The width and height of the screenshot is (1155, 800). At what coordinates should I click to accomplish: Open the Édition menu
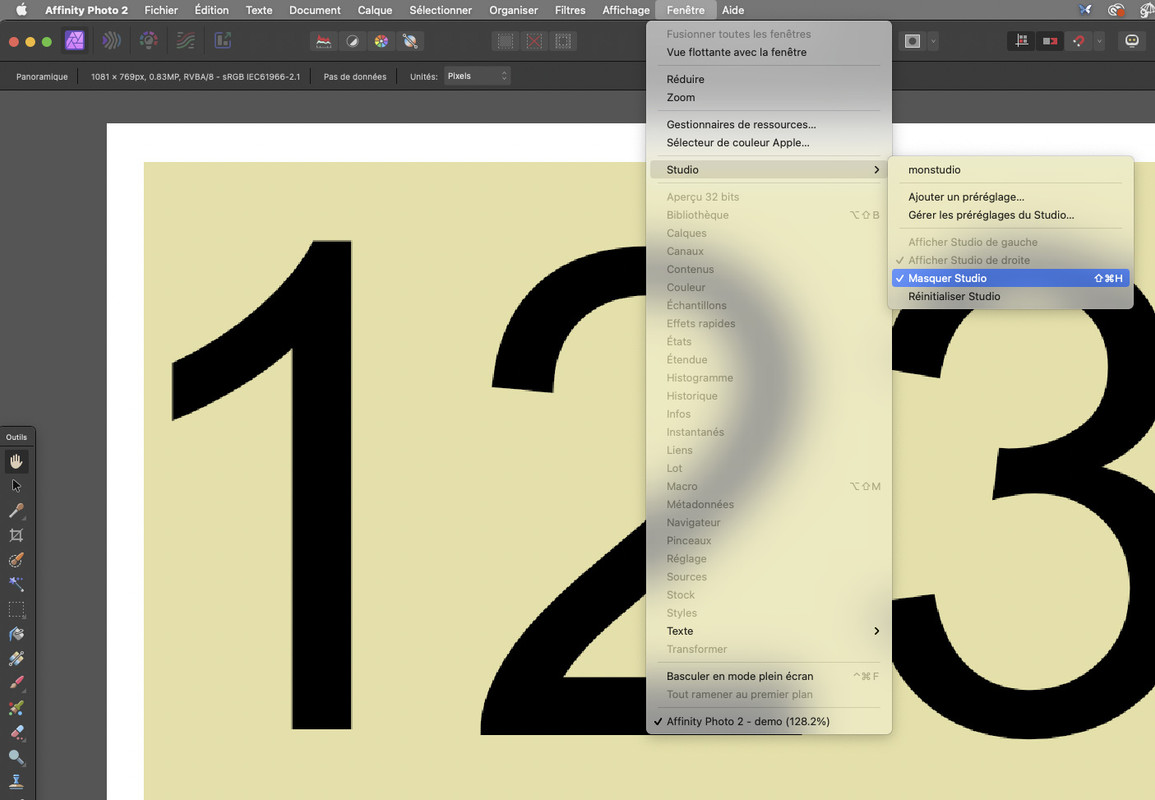[211, 10]
